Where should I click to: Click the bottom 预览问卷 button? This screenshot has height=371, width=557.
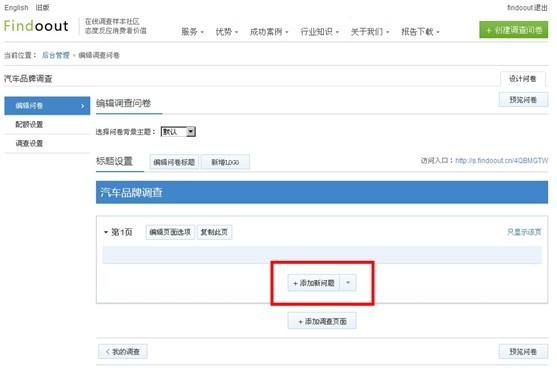coord(523,351)
